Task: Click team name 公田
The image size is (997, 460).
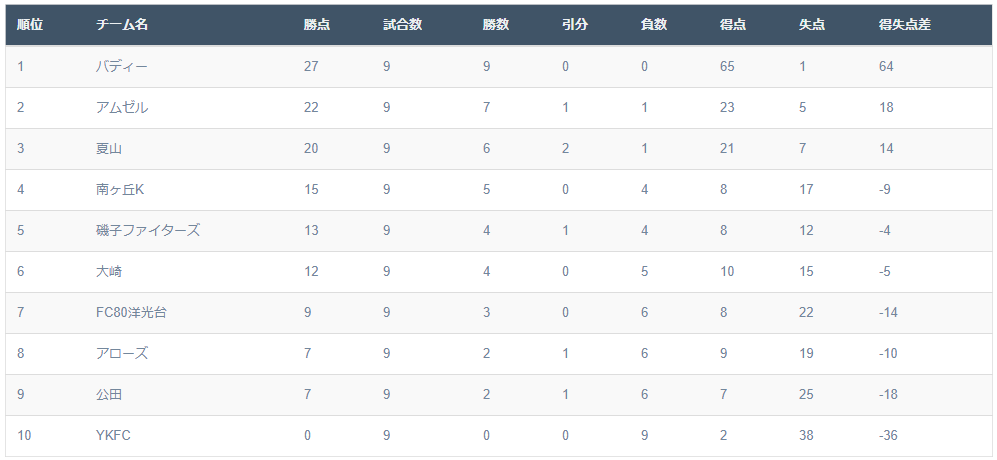Action: coord(109,394)
